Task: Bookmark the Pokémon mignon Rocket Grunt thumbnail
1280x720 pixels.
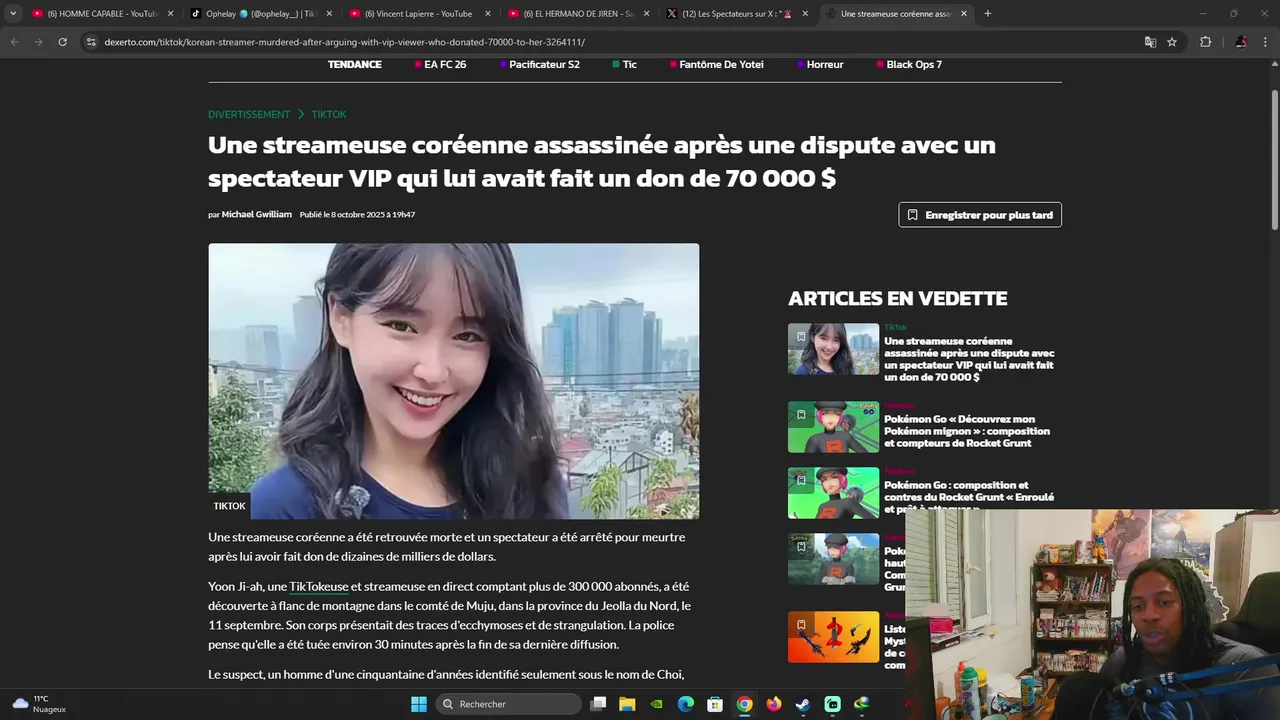Action: point(800,415)
